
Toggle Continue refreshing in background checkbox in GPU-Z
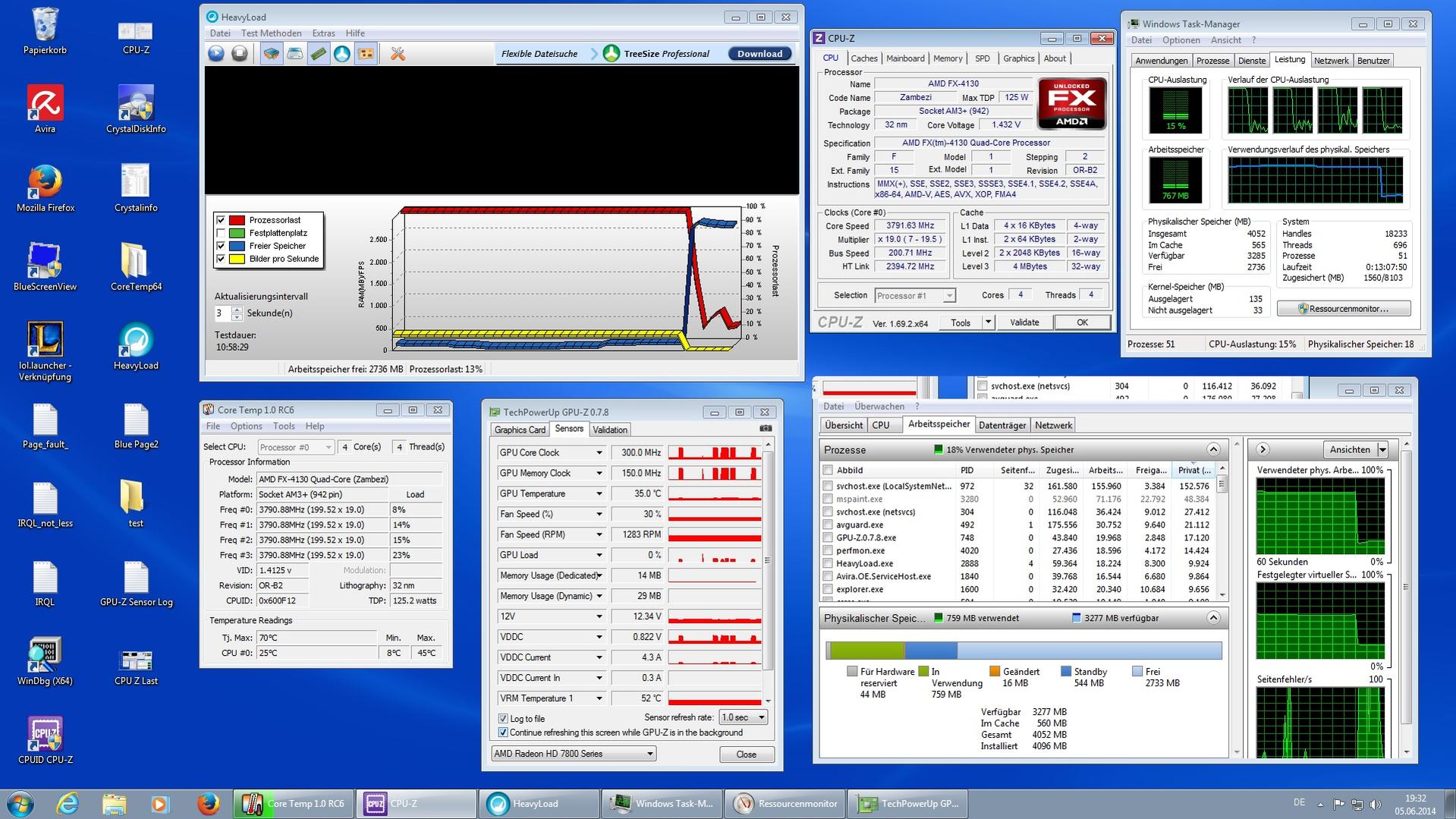point(503,732)
